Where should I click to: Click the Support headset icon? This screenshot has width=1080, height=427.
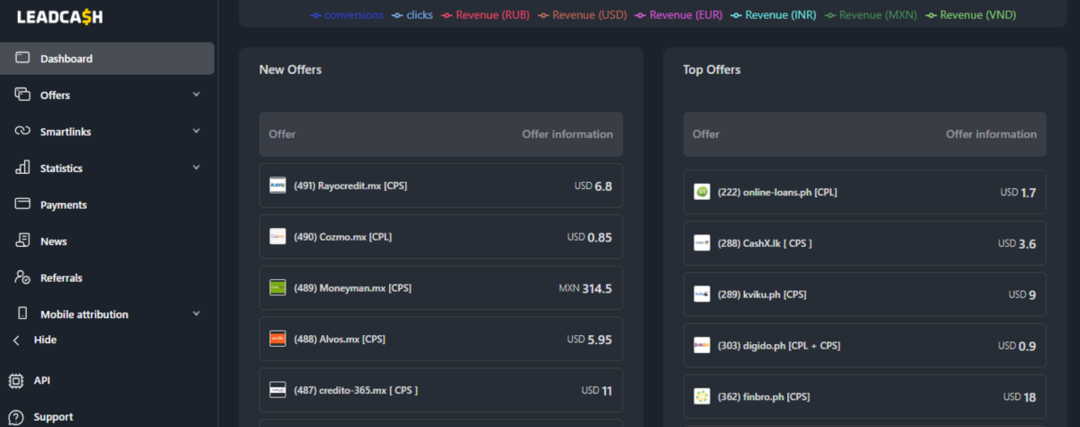(16, 417)
